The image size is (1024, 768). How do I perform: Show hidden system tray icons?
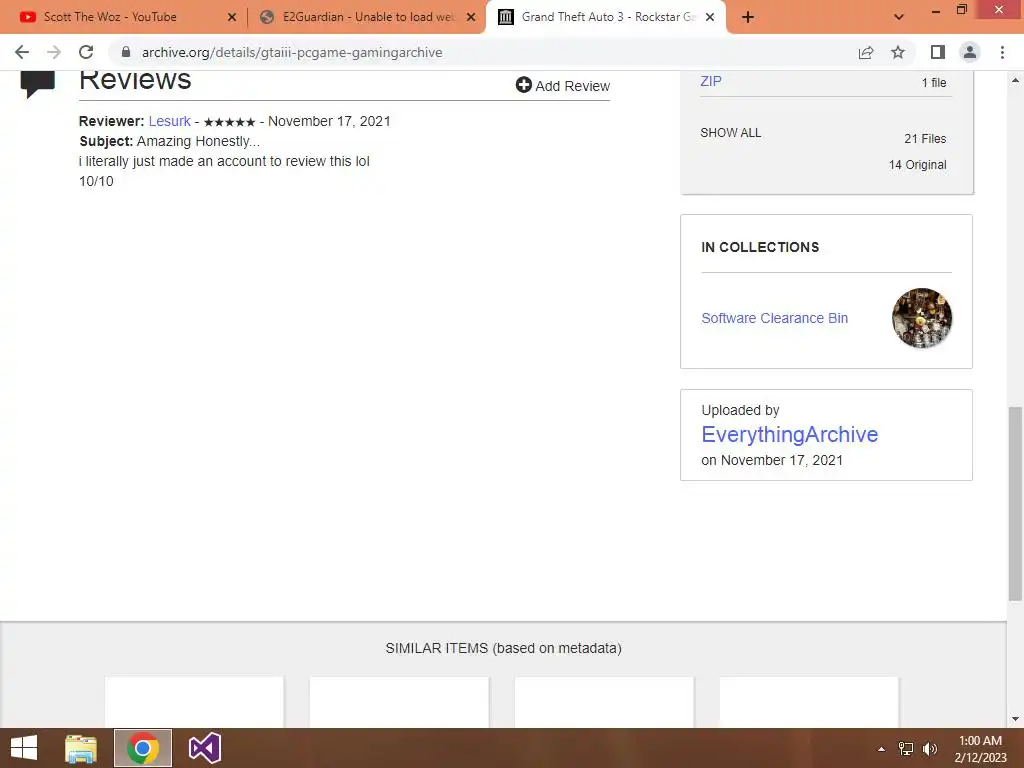pos(882,749)
